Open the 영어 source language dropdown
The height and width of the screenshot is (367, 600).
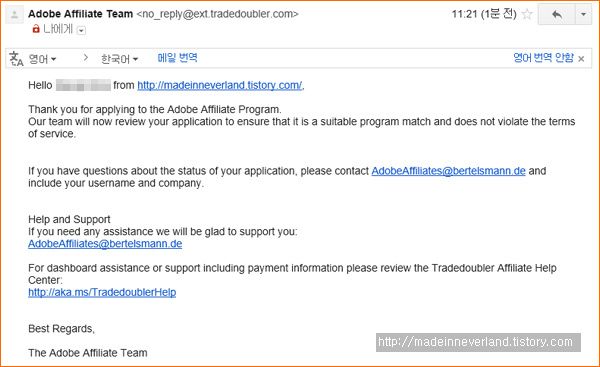42,59
